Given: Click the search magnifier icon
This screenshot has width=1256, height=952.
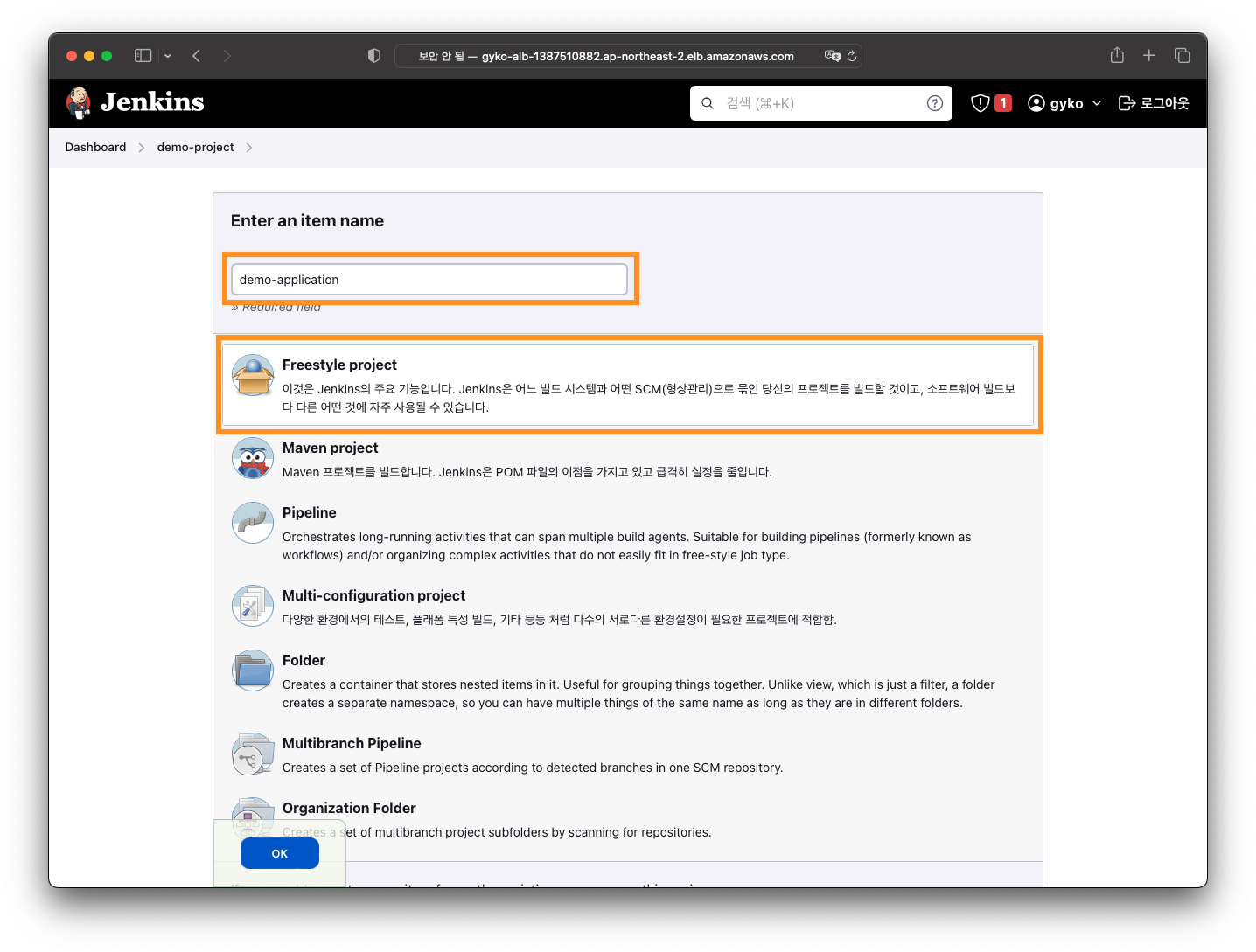Looking at the screenshot, I should pos(708,103).
